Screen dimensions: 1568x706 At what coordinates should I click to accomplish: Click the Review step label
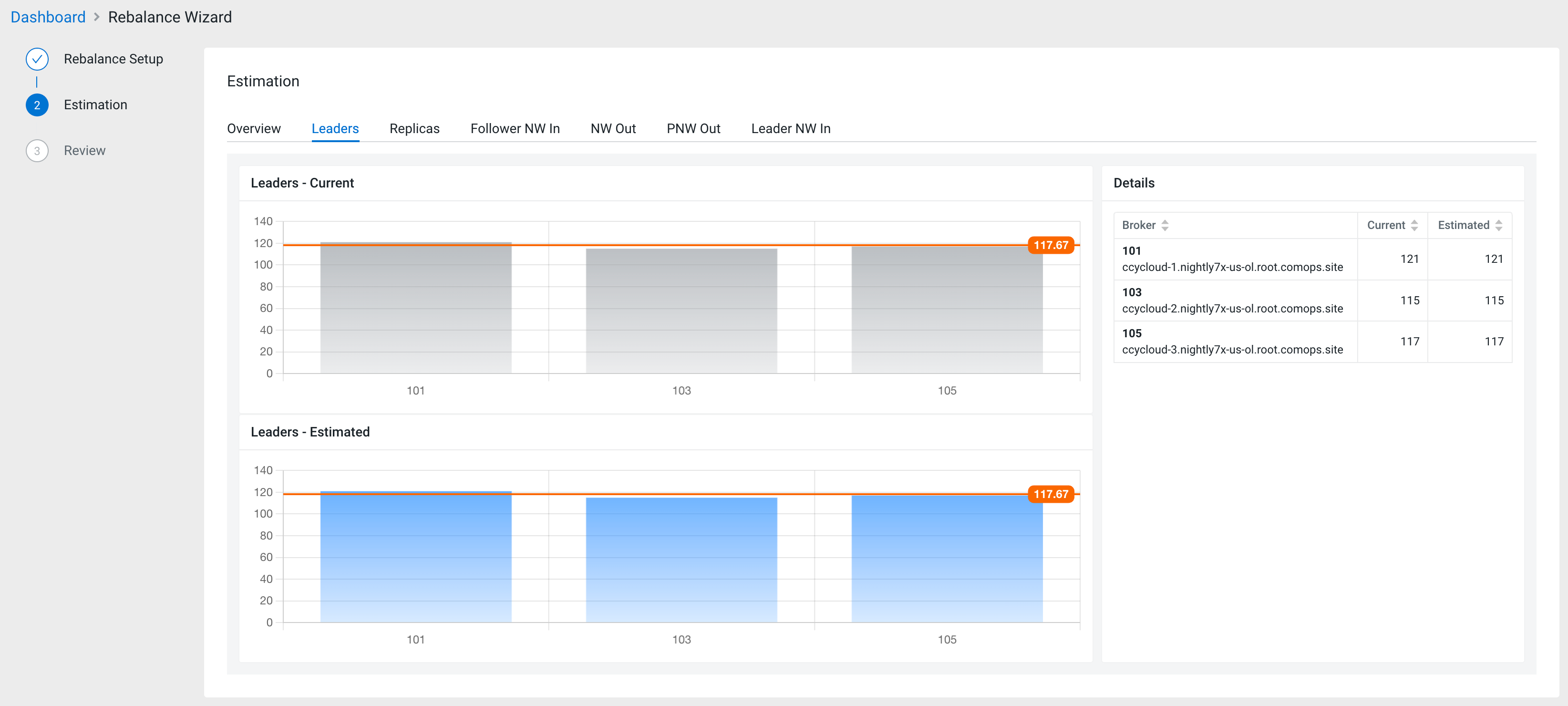(x=84, y=150)
